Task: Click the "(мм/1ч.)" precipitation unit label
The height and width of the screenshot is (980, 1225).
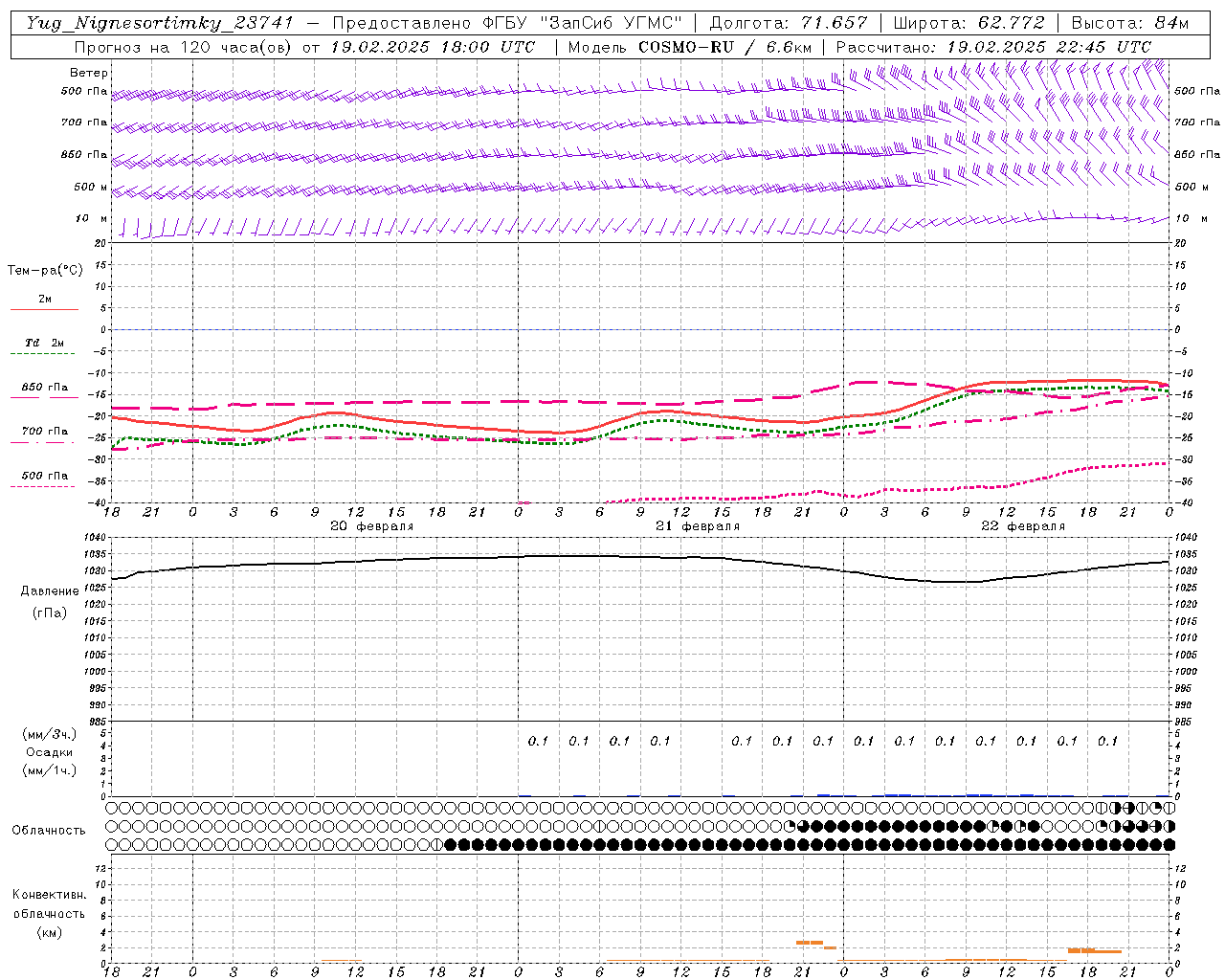Action: [50, 770]
